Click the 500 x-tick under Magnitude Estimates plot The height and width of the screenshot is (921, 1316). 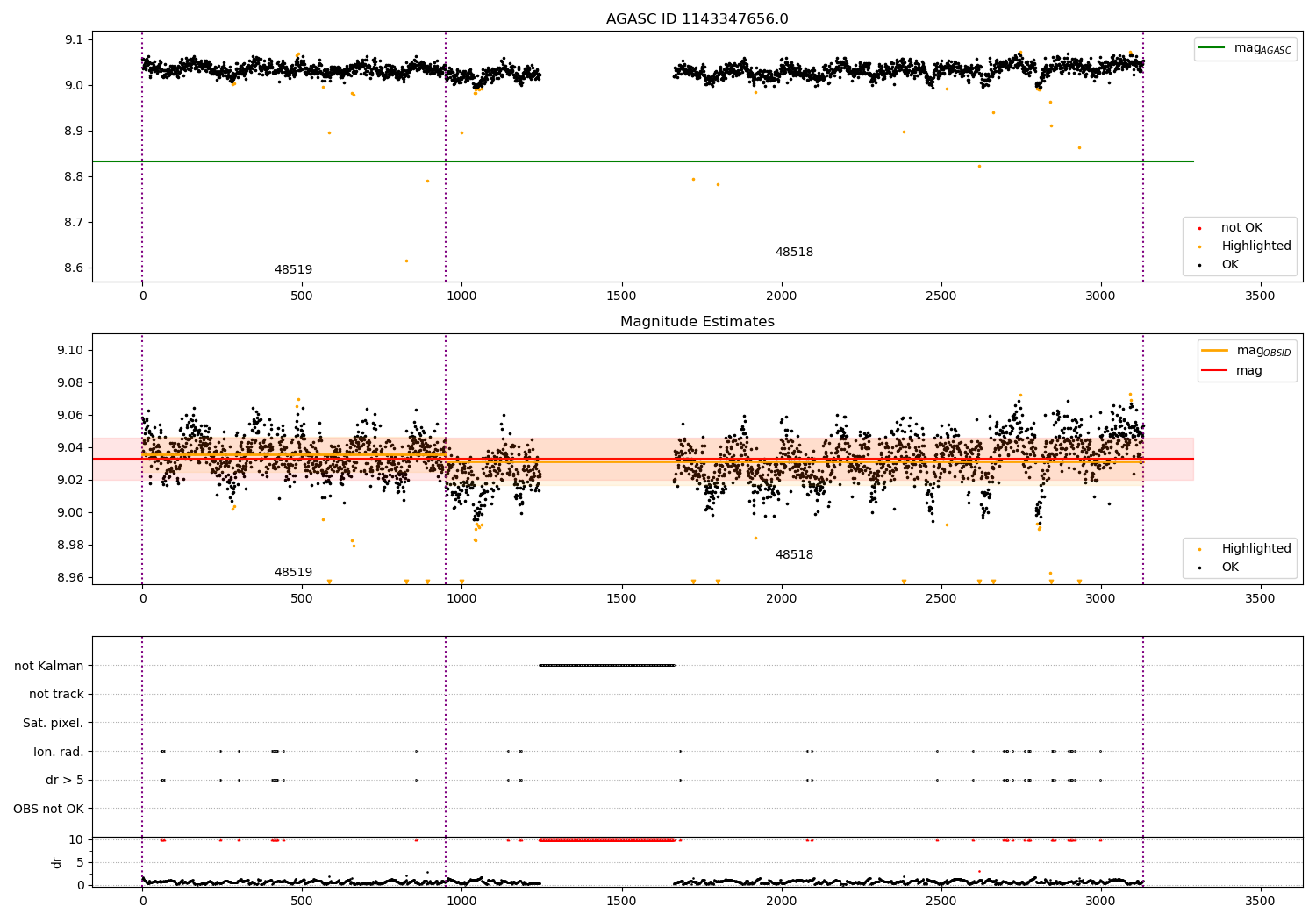pyautogui.click(x=302, y=599)
